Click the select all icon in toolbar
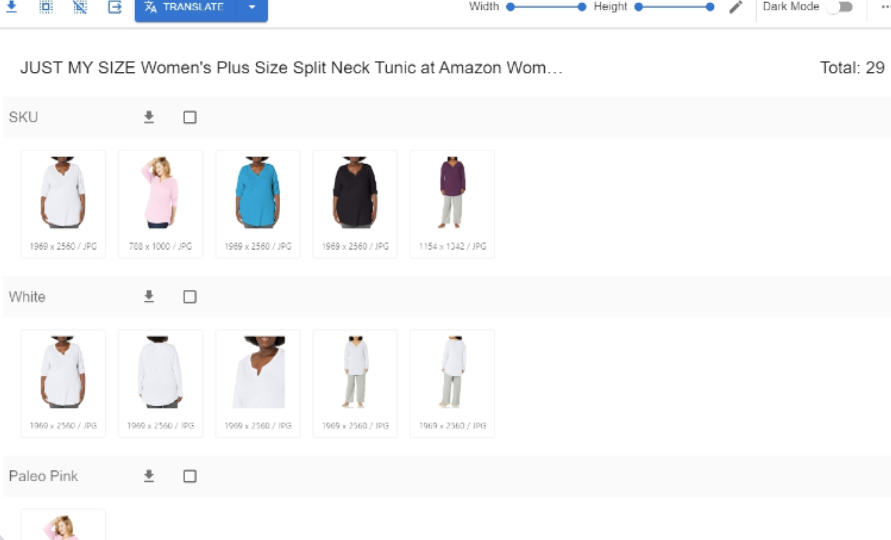This screenshot has height=540, width=891. click(46, 7)
